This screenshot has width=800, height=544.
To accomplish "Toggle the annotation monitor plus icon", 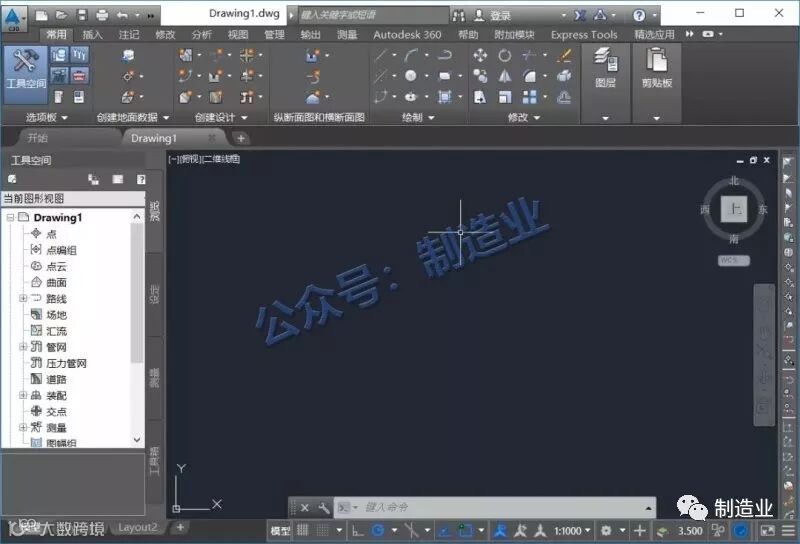I will click(x=639, y=531).
